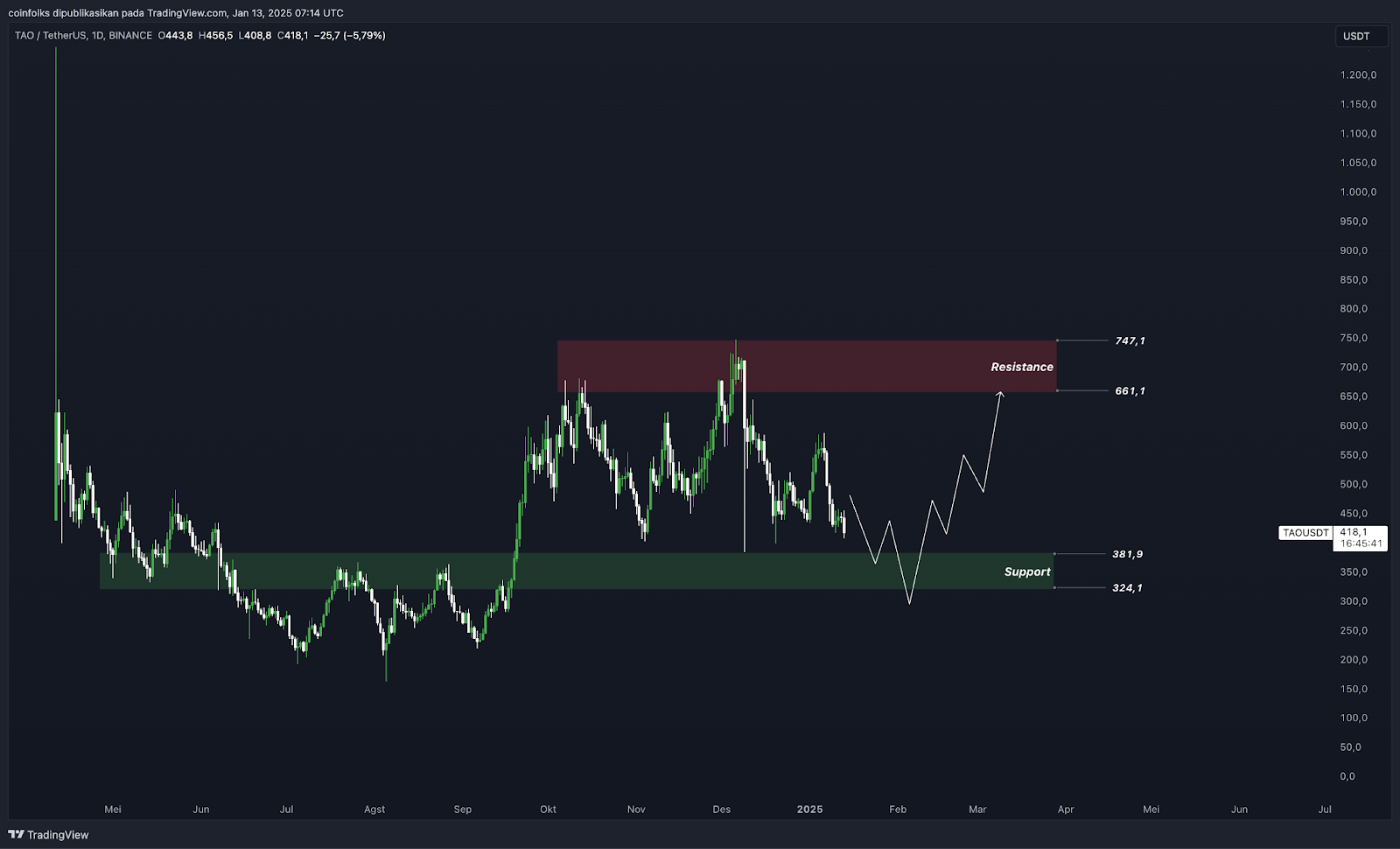Click the close value C418,1
Image resolution: width=1400 pixels, height=849 pixels.
pos(292,36)
